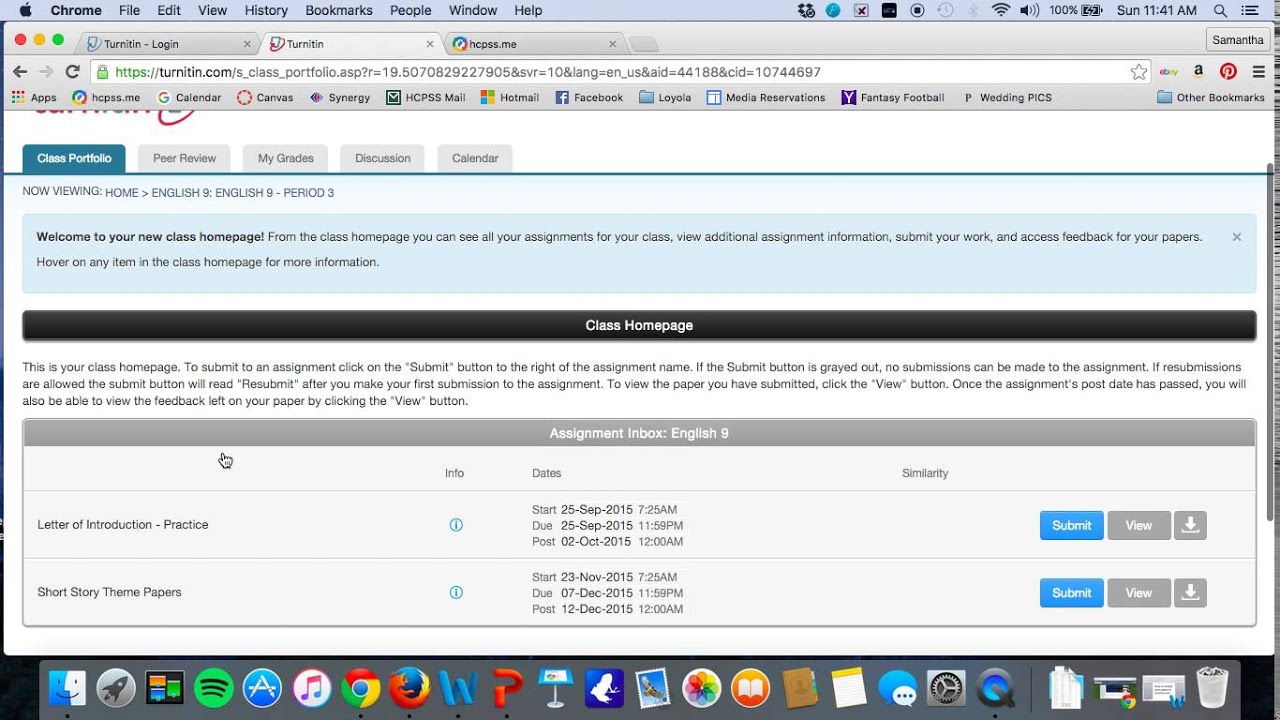This screenshot has width=1280, height=720.
Task: Open the Chrome hamburger menu
Action: [1259, 72]
